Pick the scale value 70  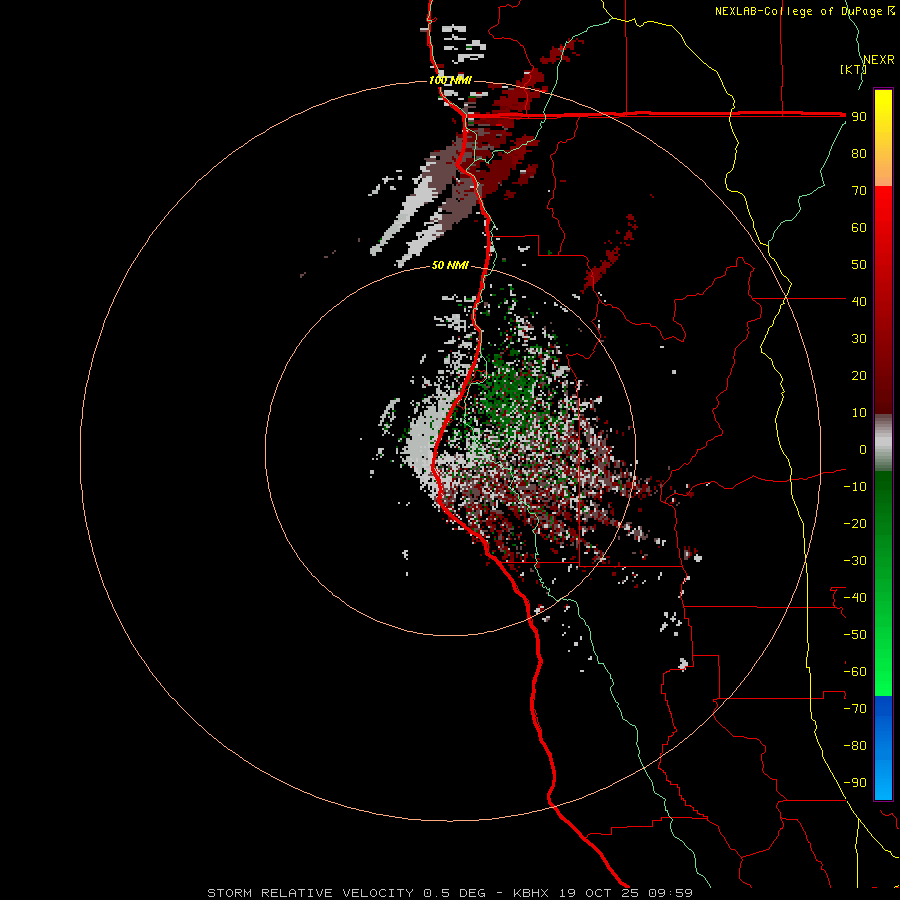[859, 191]
